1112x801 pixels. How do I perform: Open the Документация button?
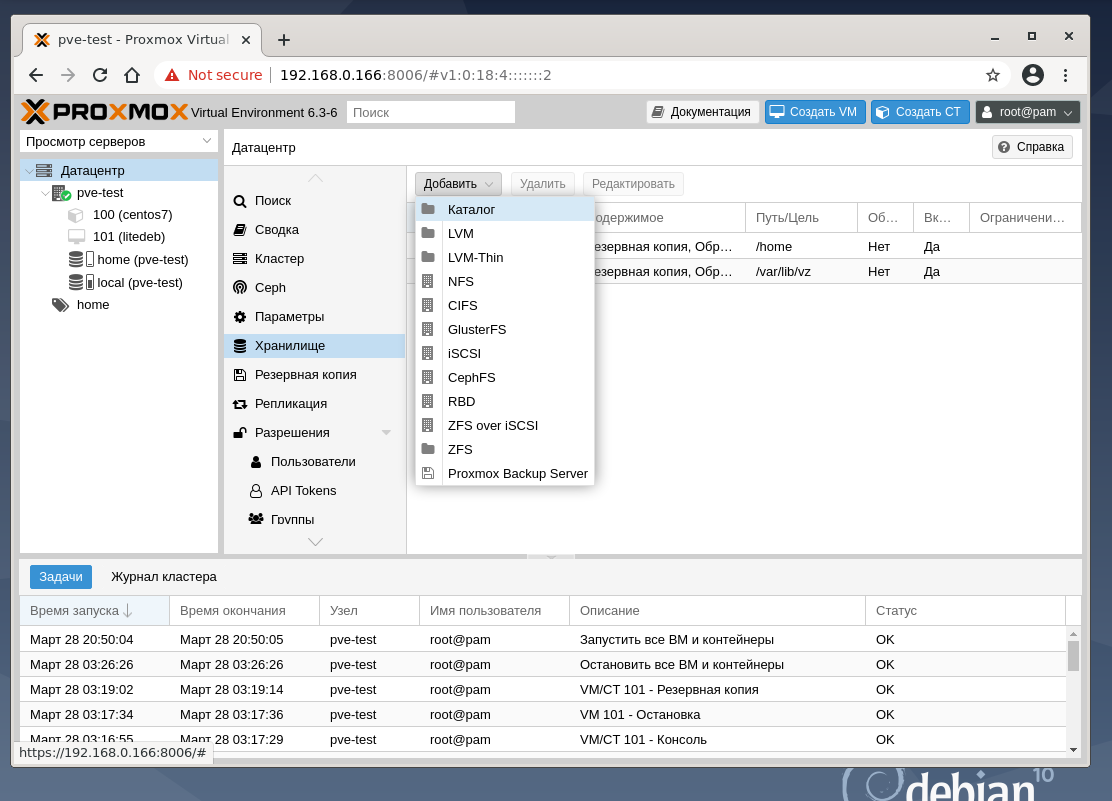tap(702, 112)
